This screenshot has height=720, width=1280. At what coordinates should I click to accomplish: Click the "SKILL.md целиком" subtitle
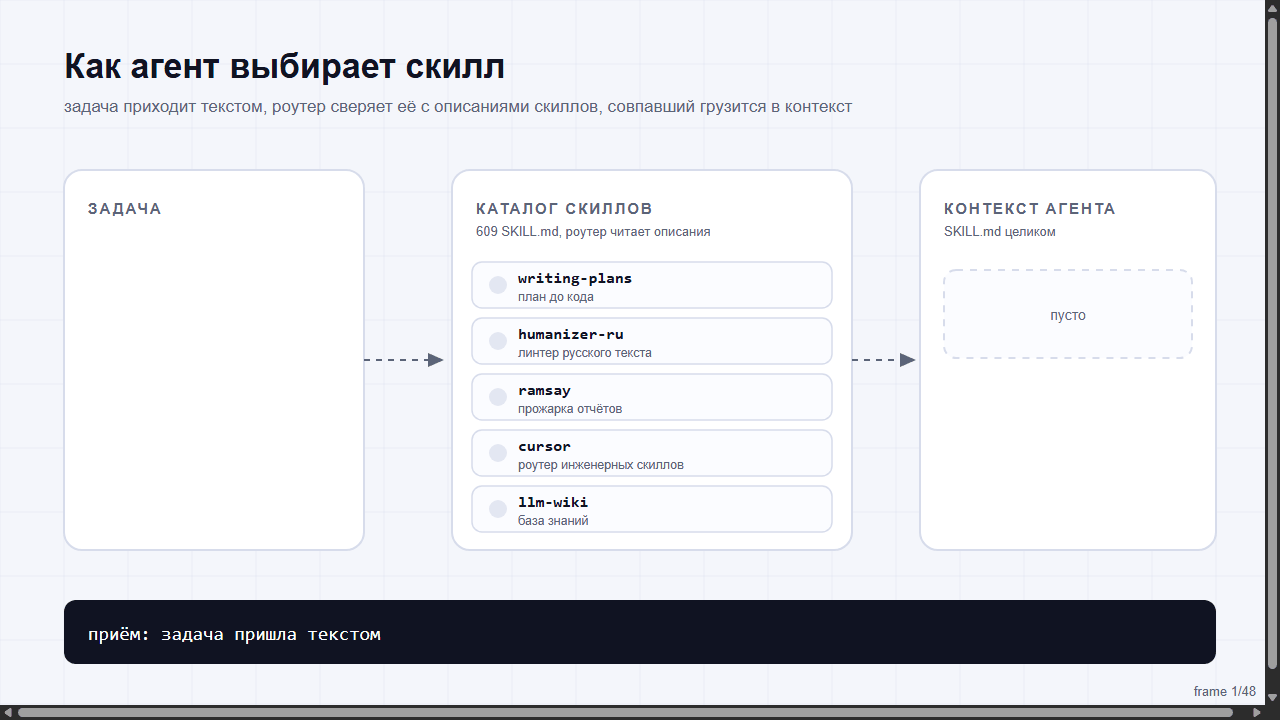pos(1000,232)
